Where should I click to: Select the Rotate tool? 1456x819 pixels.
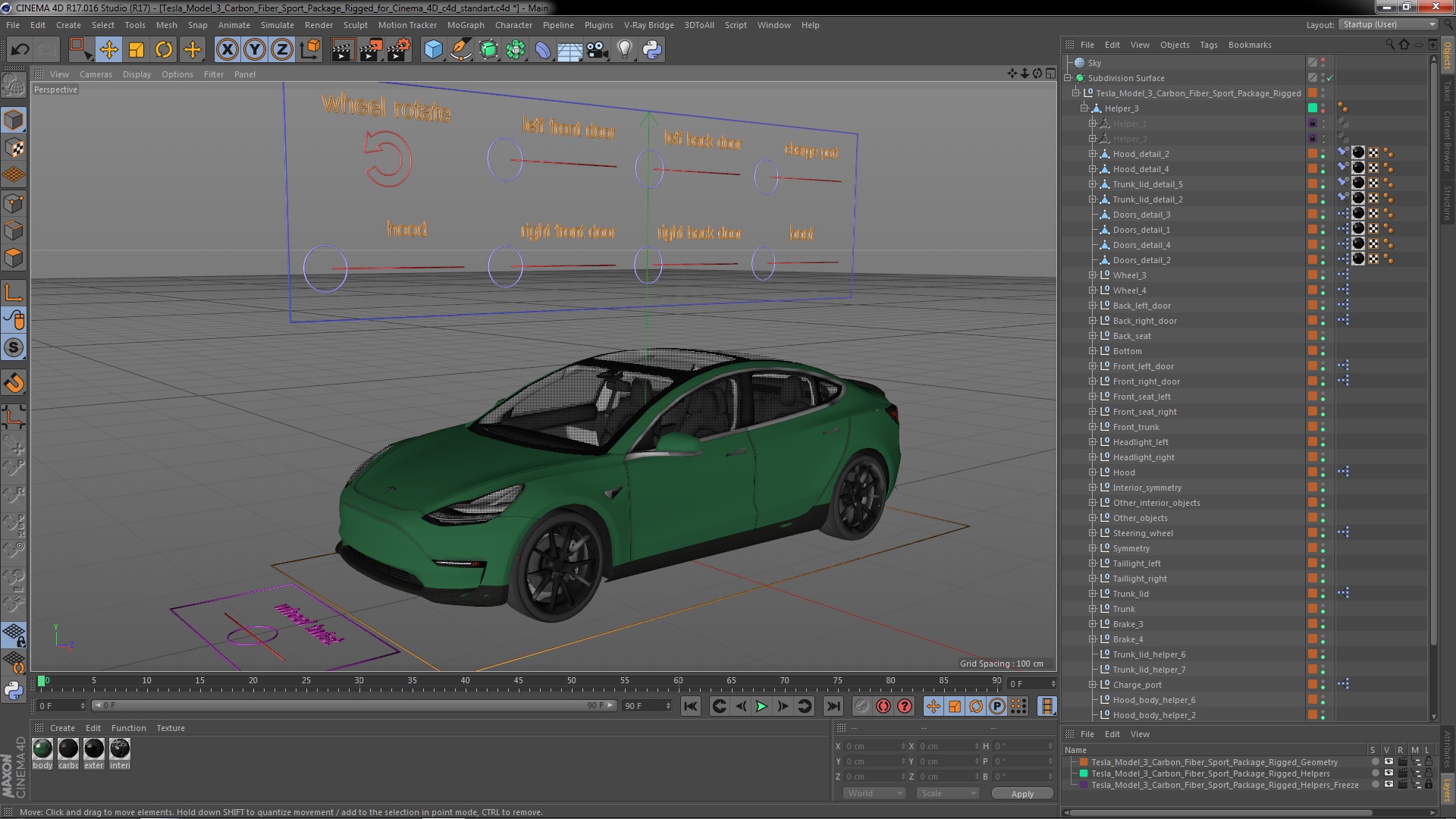pyautogui.click(x=164, y=50)
